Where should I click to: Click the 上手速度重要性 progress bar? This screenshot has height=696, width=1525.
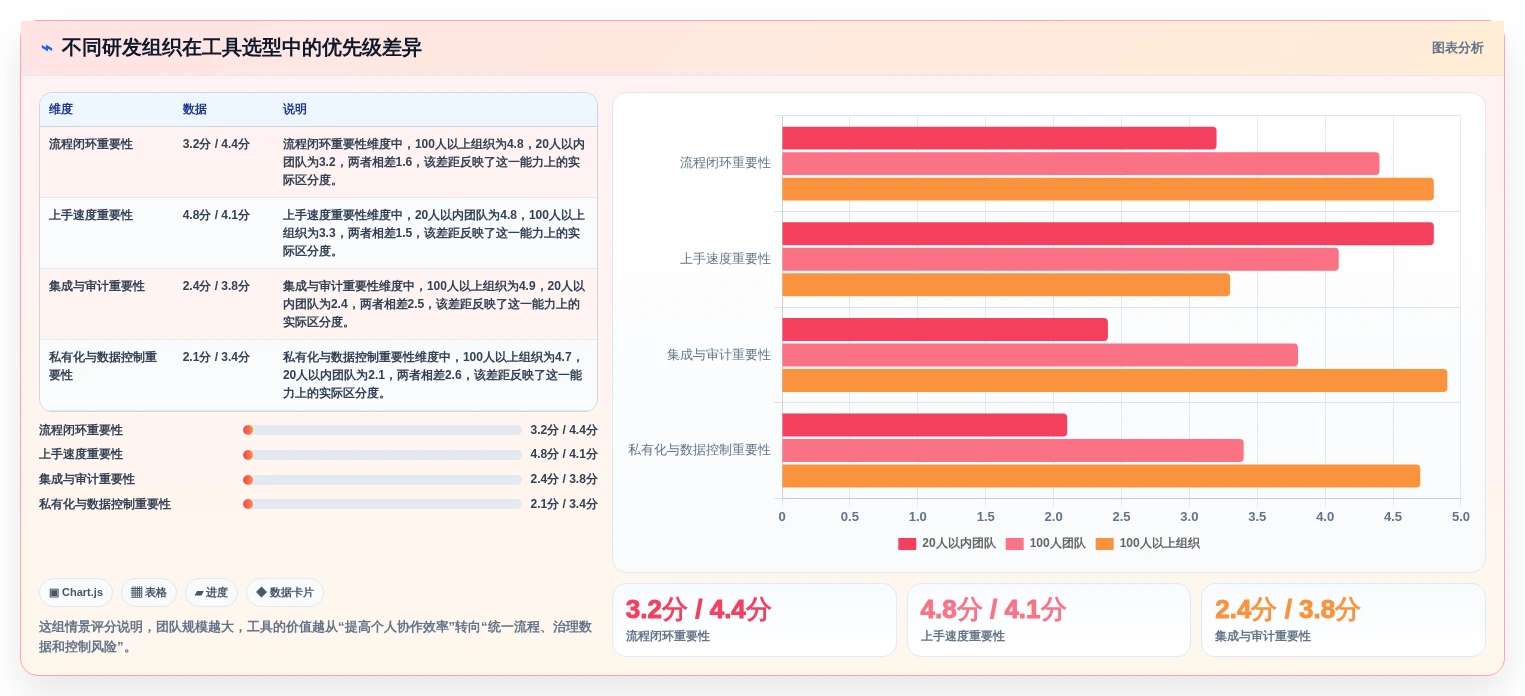[382, 455]
